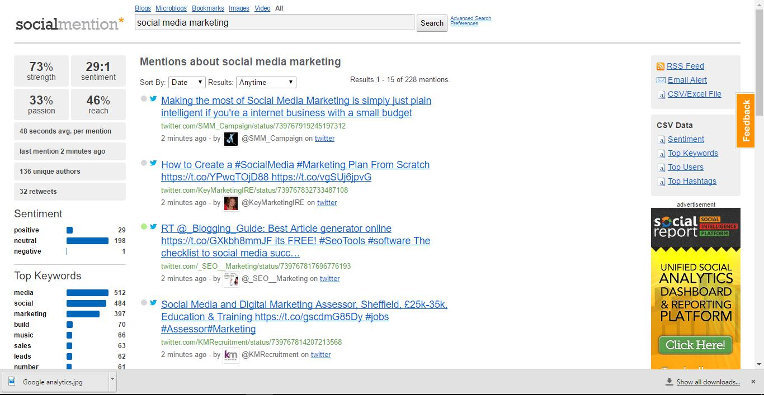Click inside the 'social media marketing' search field
This screenshot has height=395, width=764.
pyautogui.click(x=275, y=22)
